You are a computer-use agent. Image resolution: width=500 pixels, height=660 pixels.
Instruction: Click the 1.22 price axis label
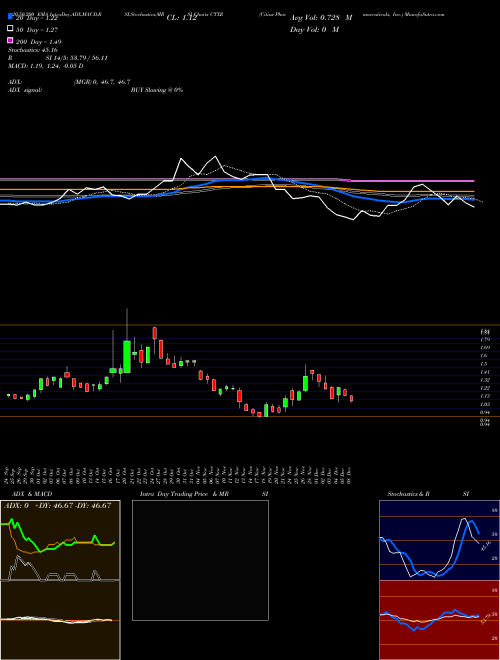pyautogui.click(x=484, y=388)
